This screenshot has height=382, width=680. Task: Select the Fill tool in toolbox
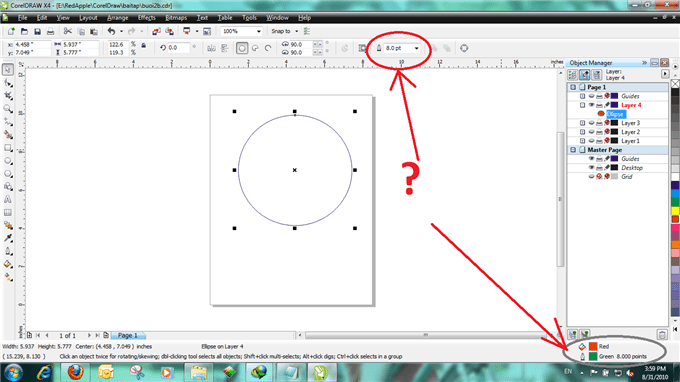8,264
